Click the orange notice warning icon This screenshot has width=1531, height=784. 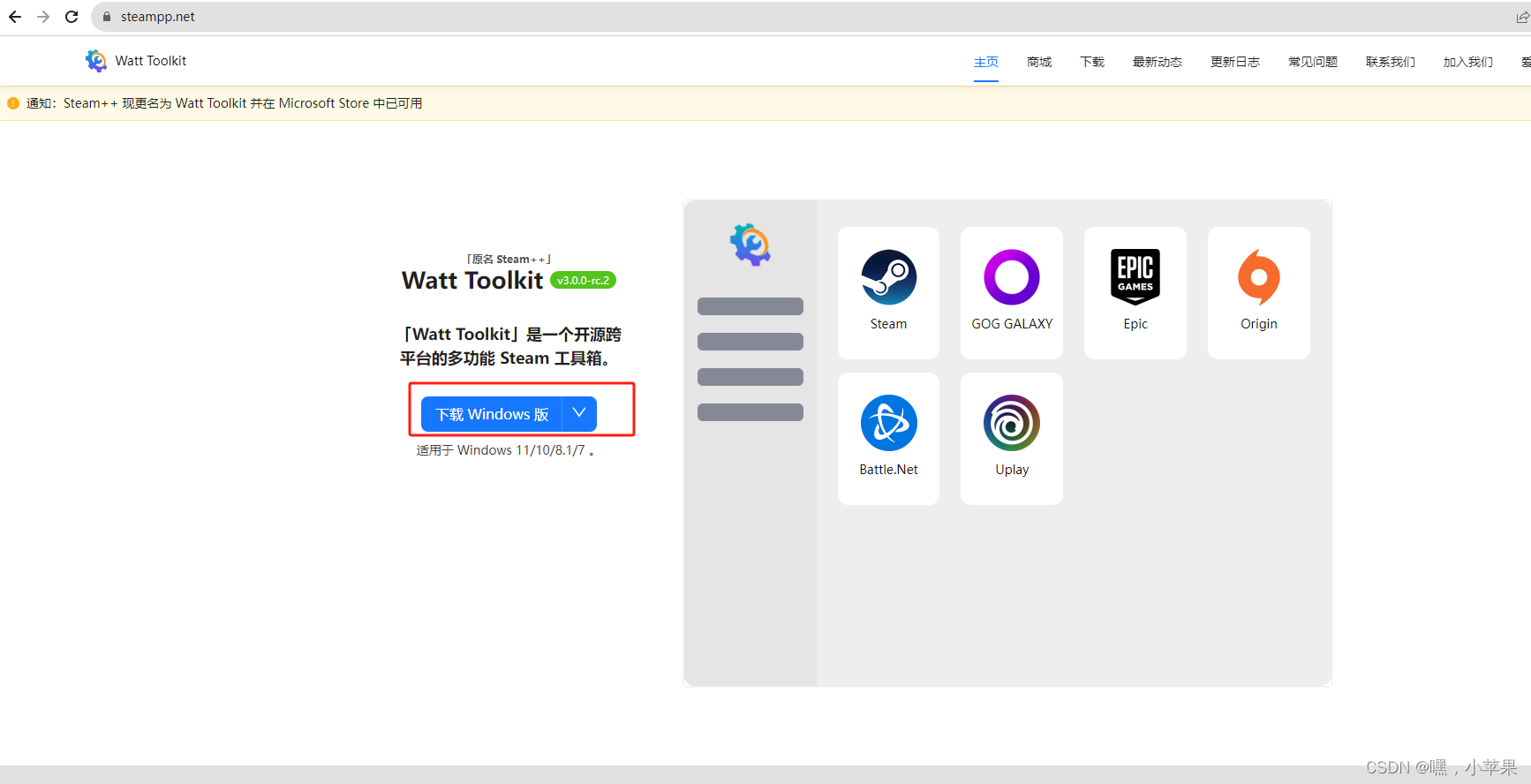(x=13, y=103)
